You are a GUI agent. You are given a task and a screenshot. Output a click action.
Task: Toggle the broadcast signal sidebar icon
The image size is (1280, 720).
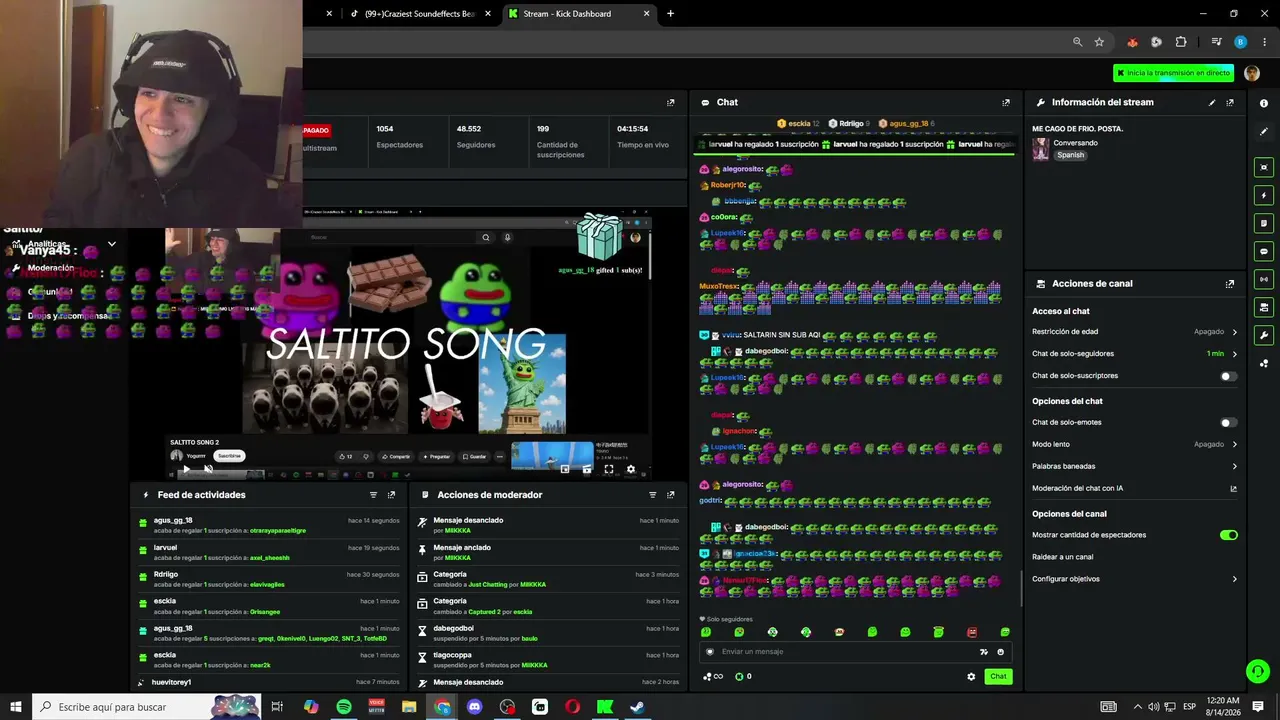(1264, 279)
